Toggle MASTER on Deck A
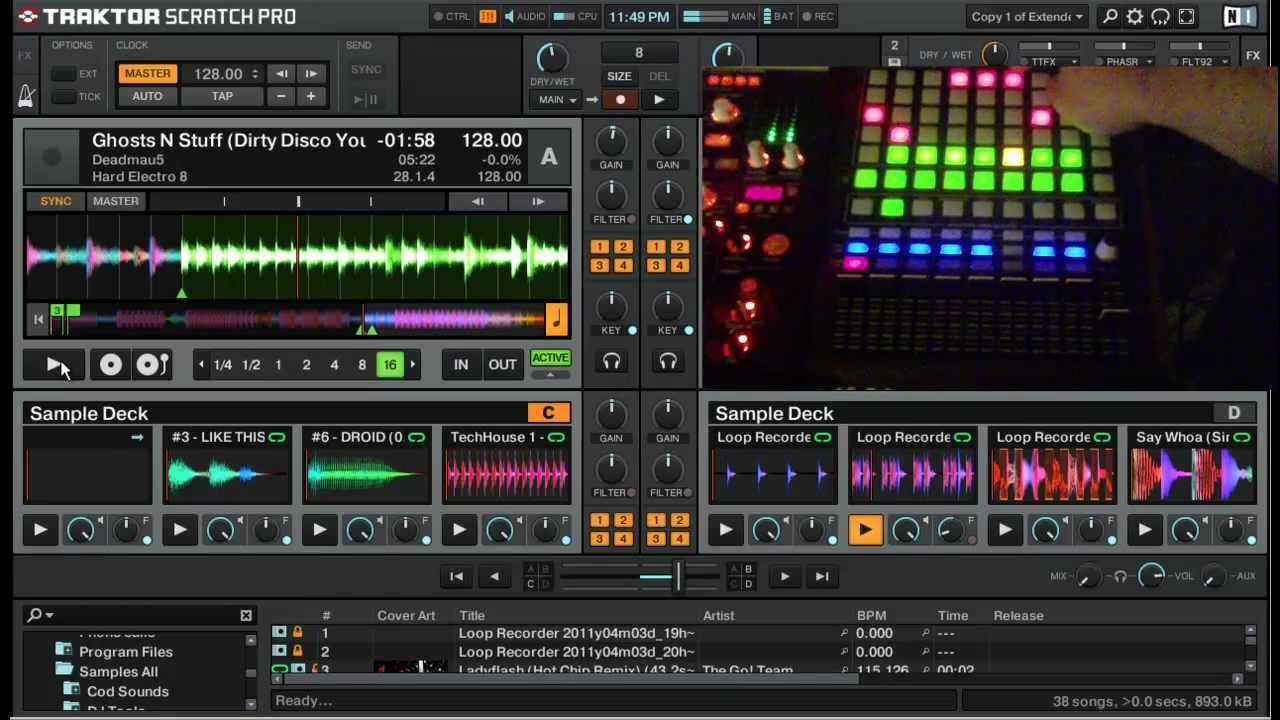 point(116,201)
